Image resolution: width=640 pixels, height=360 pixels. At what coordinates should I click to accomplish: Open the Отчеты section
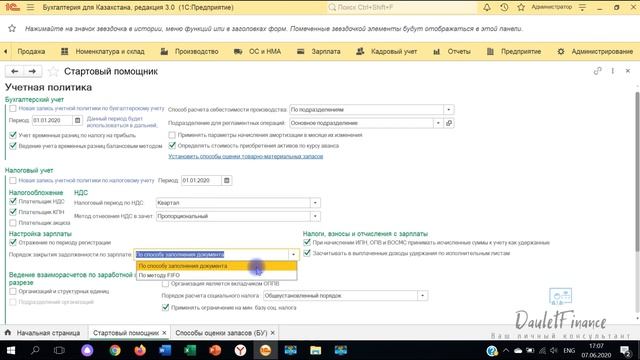point(452,51)
